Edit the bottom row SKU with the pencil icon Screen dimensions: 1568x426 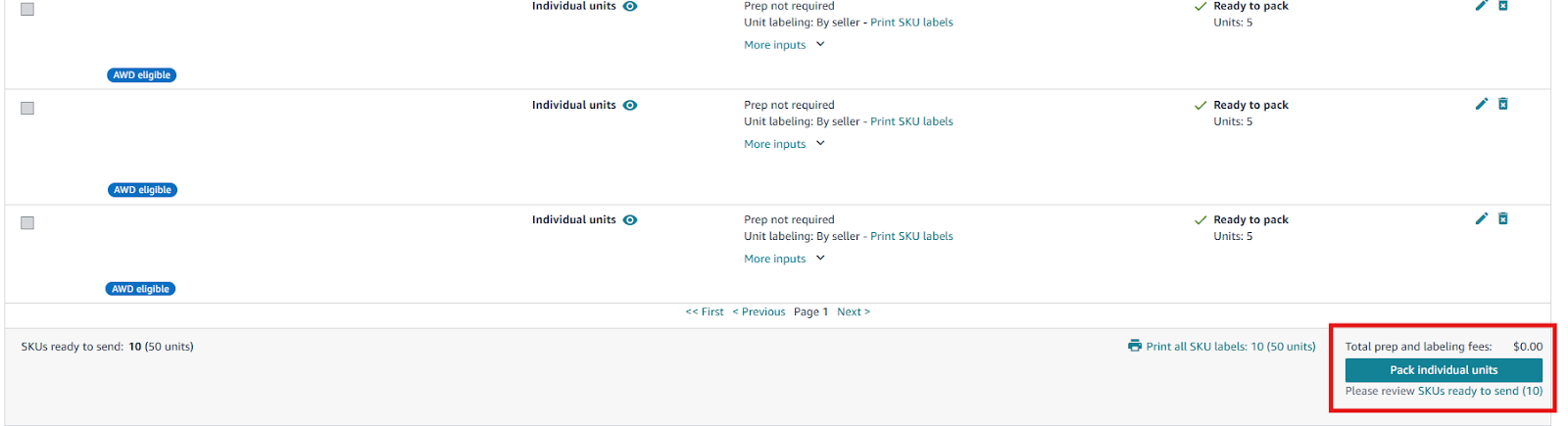[x=1481, y=218]
